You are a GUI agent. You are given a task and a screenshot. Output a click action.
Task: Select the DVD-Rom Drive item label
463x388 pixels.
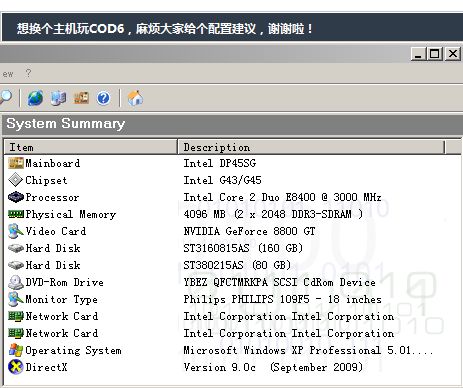point(64,282)
